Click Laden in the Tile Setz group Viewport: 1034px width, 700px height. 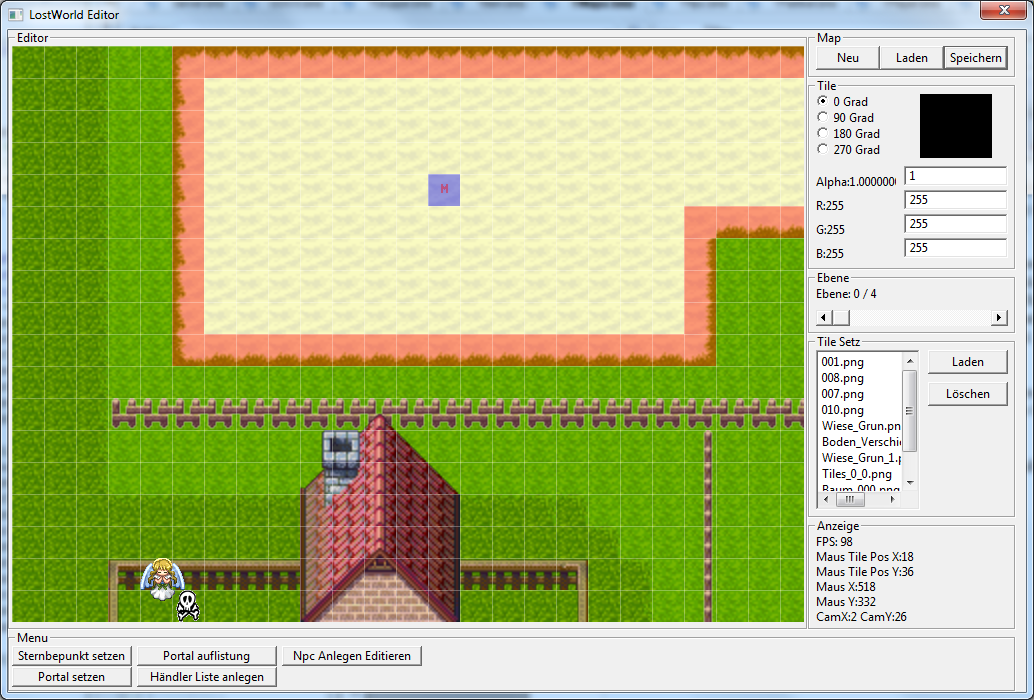(x=967, y=362)
